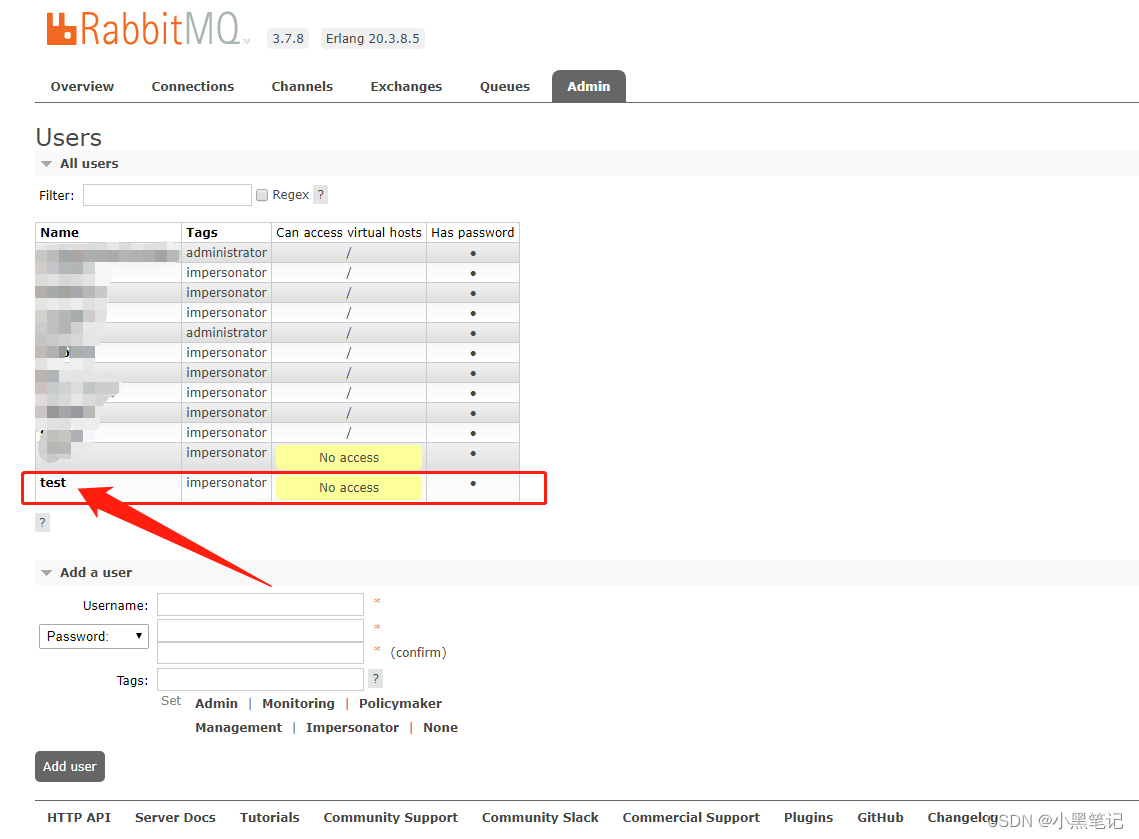Open the Community Slack footer link
This screenshot has height=839, width=1139.
[x=540, y=817]
